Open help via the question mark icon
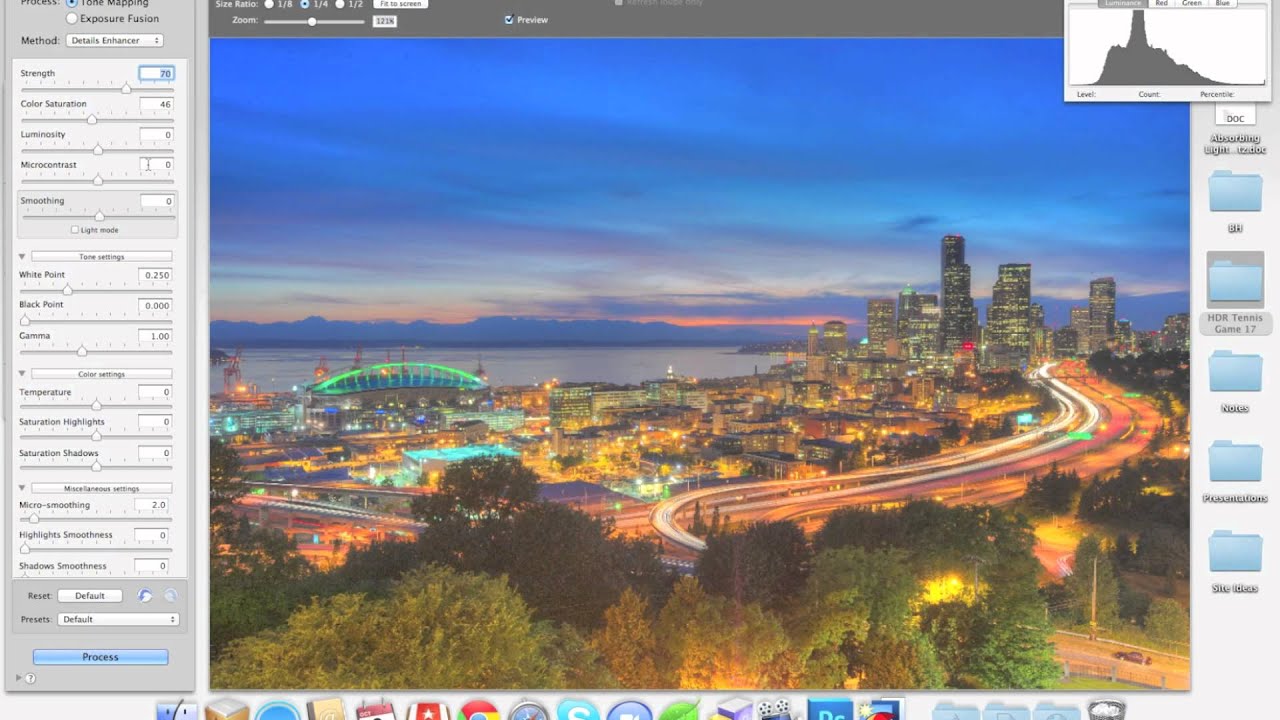 [30, 678]
